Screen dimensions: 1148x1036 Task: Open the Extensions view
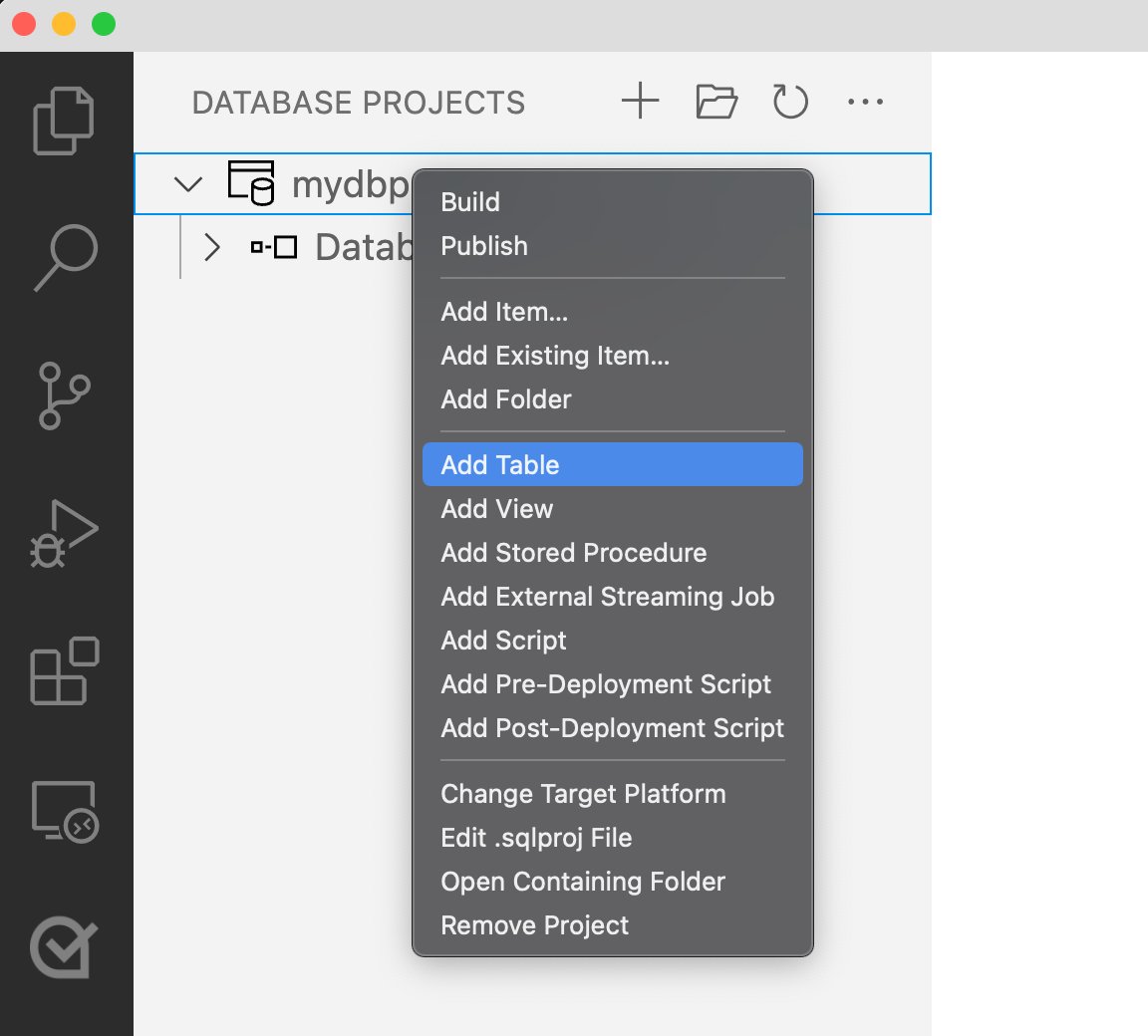(x=66, y=672)
